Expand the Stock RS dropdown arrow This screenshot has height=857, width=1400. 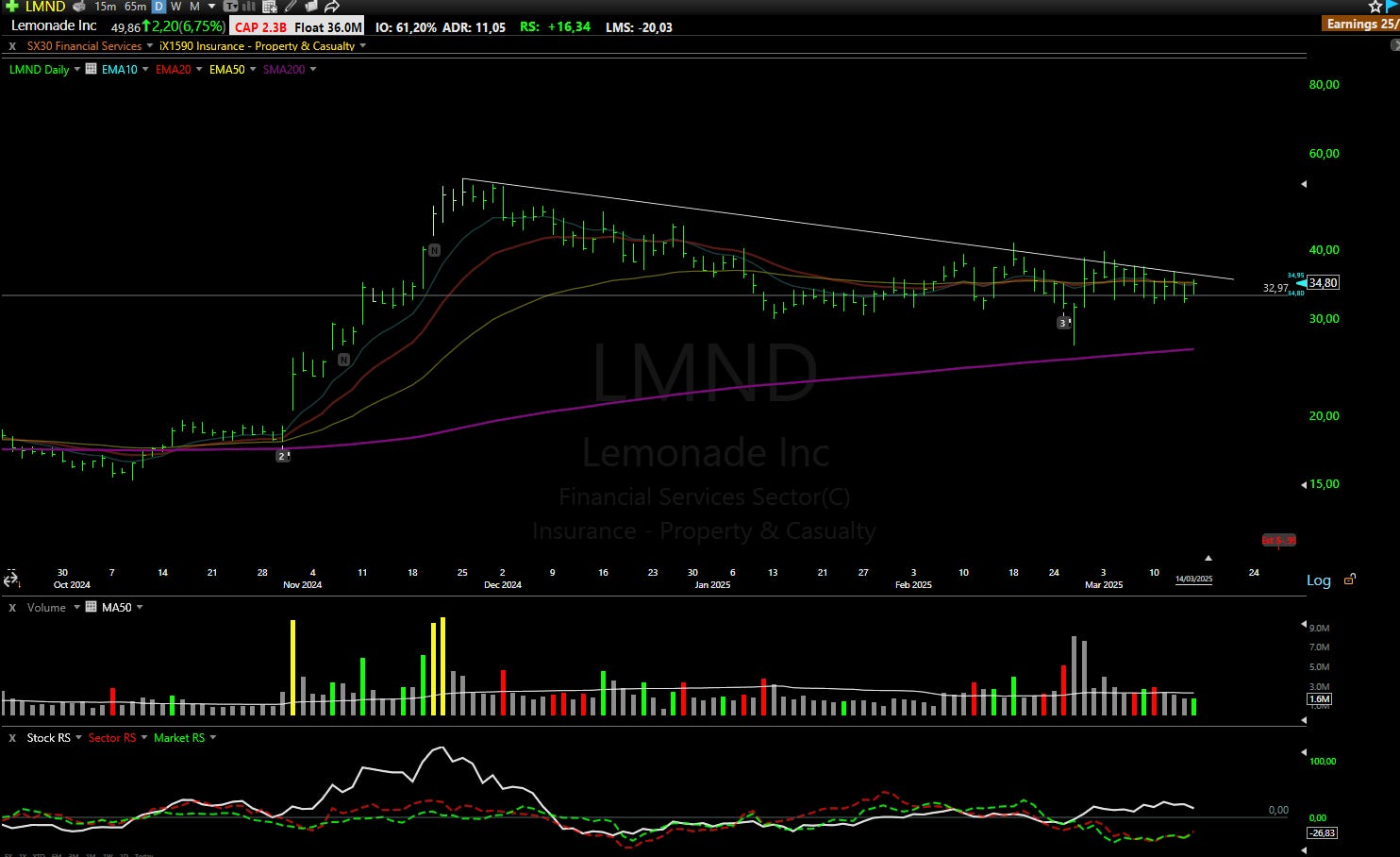click(78, 738)
